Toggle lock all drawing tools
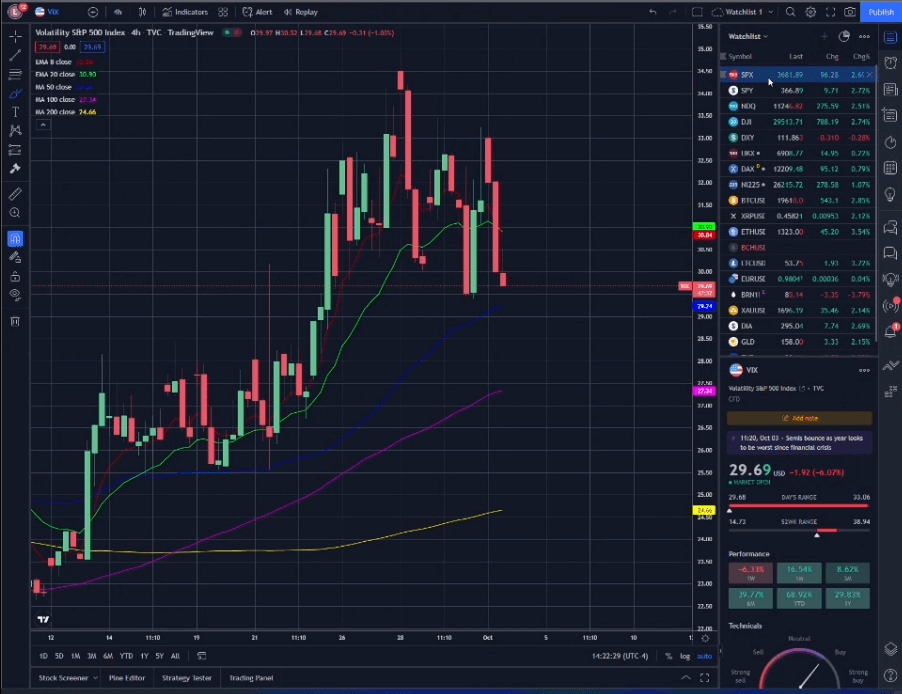This screenshot has width=902, height=694. click(x=16, y=277)
